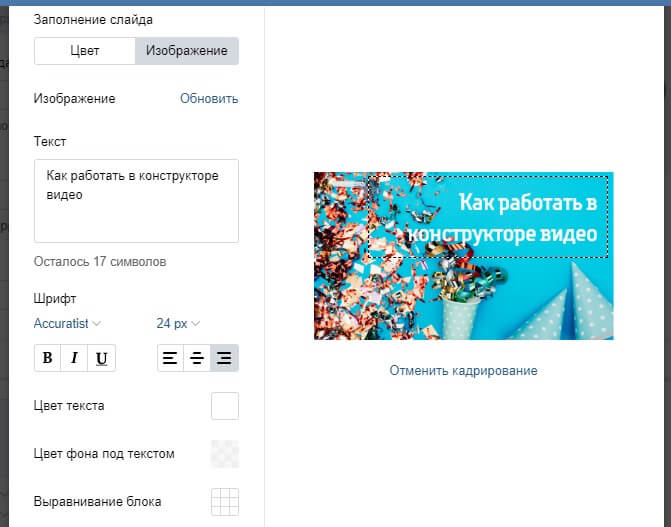Toggle underline text formatting
The image size is (671, 527).
click(x=101, y=358)
